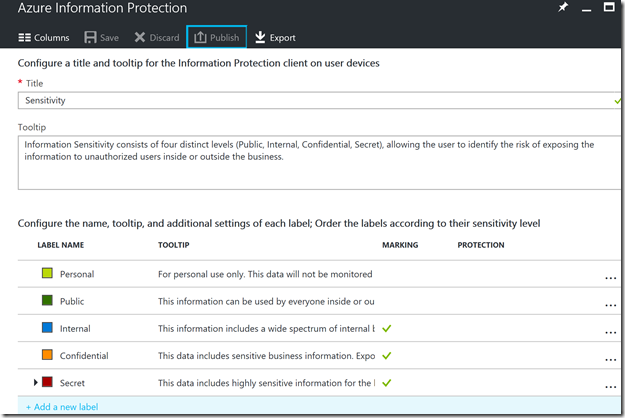This screenshot has width=625, height=418.
Task: Open the ellipsis menu for Confidential label
Action: 610,359
